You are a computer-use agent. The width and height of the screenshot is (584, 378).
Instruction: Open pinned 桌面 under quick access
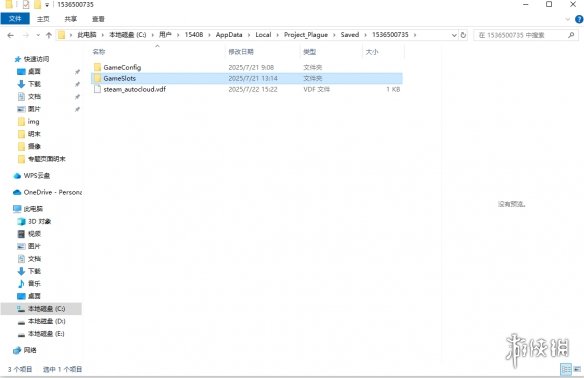(34, 71)
